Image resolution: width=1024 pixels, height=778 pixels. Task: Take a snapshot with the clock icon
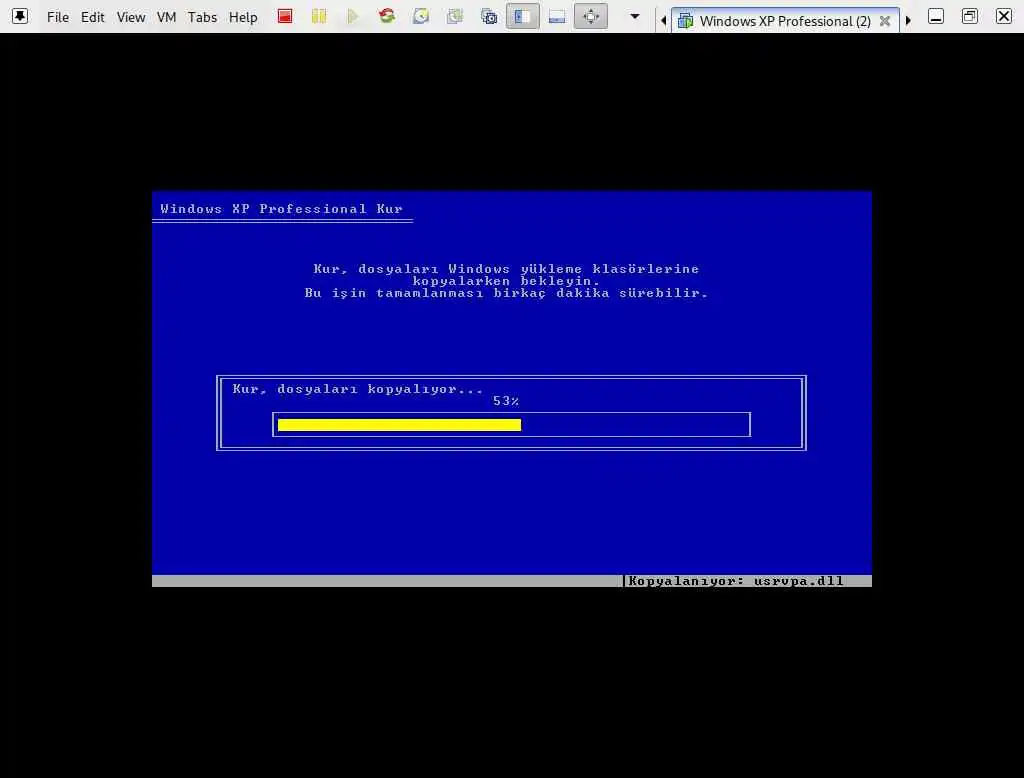click(x=421, y=16)
